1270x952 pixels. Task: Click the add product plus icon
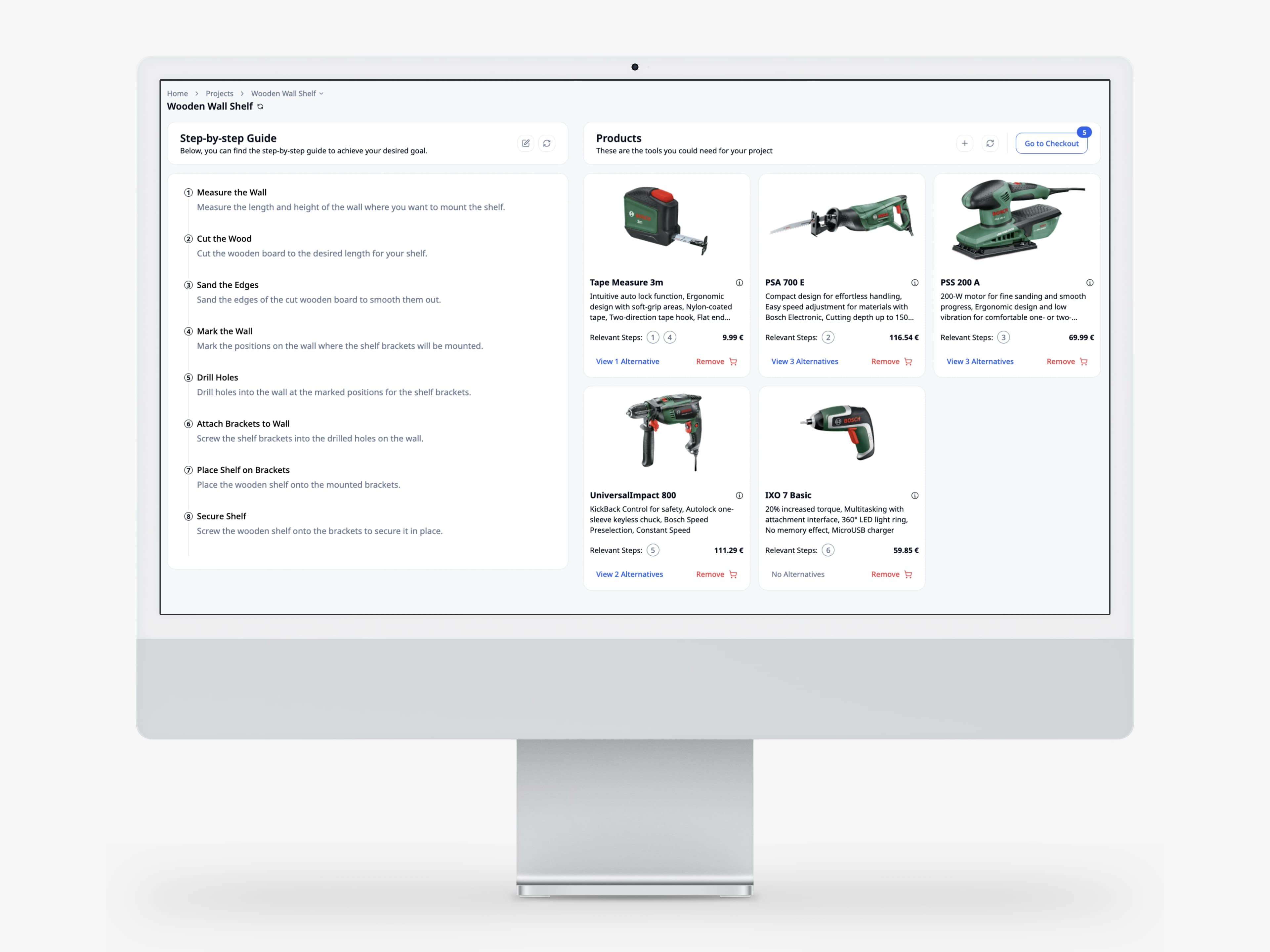(x=964, y=143)
